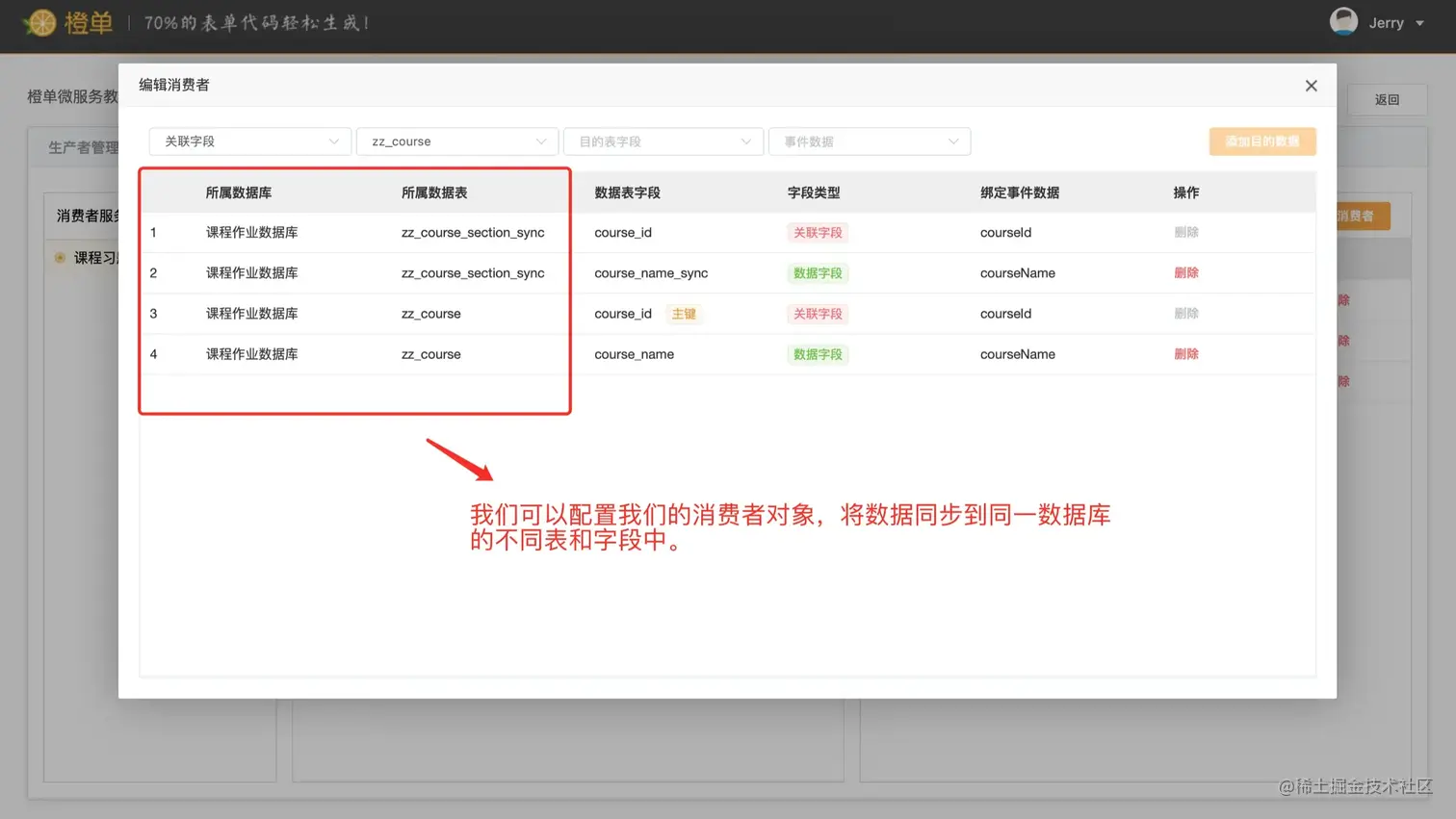This screenshot has width=1456, height=819.
Task: Click the 字段类型 column header
Action: 814,192
